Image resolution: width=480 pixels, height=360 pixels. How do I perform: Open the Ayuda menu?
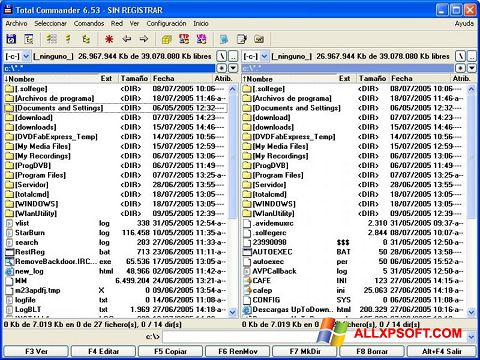tap(464, 23)
